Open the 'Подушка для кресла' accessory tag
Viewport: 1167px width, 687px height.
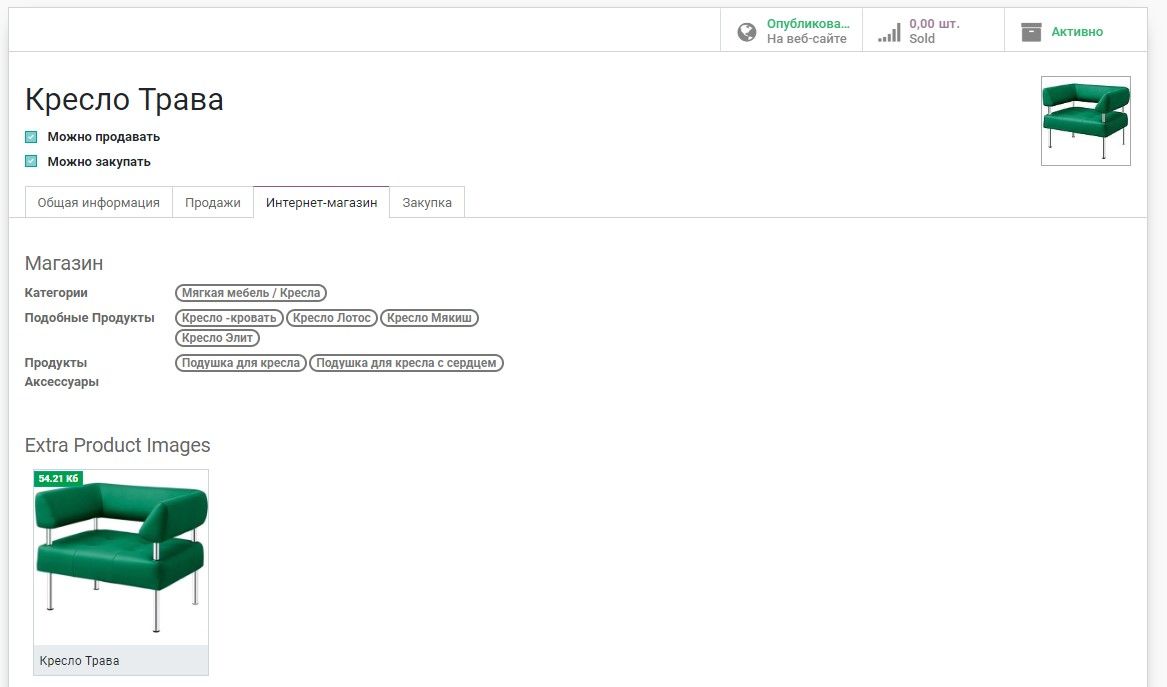pyautogui.click(x=241, y=363)
